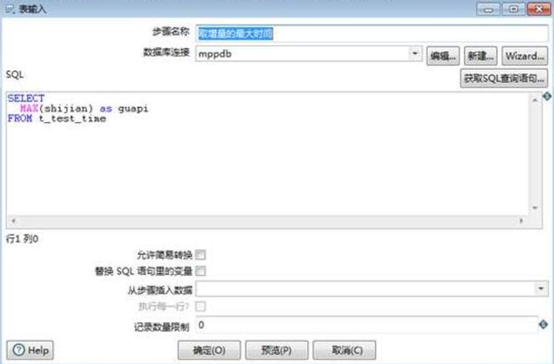Viewport: 554px width, 364px height.
Task: Open the 数据库连接 mppdb dropdown
Action: (x=415, y=54)
